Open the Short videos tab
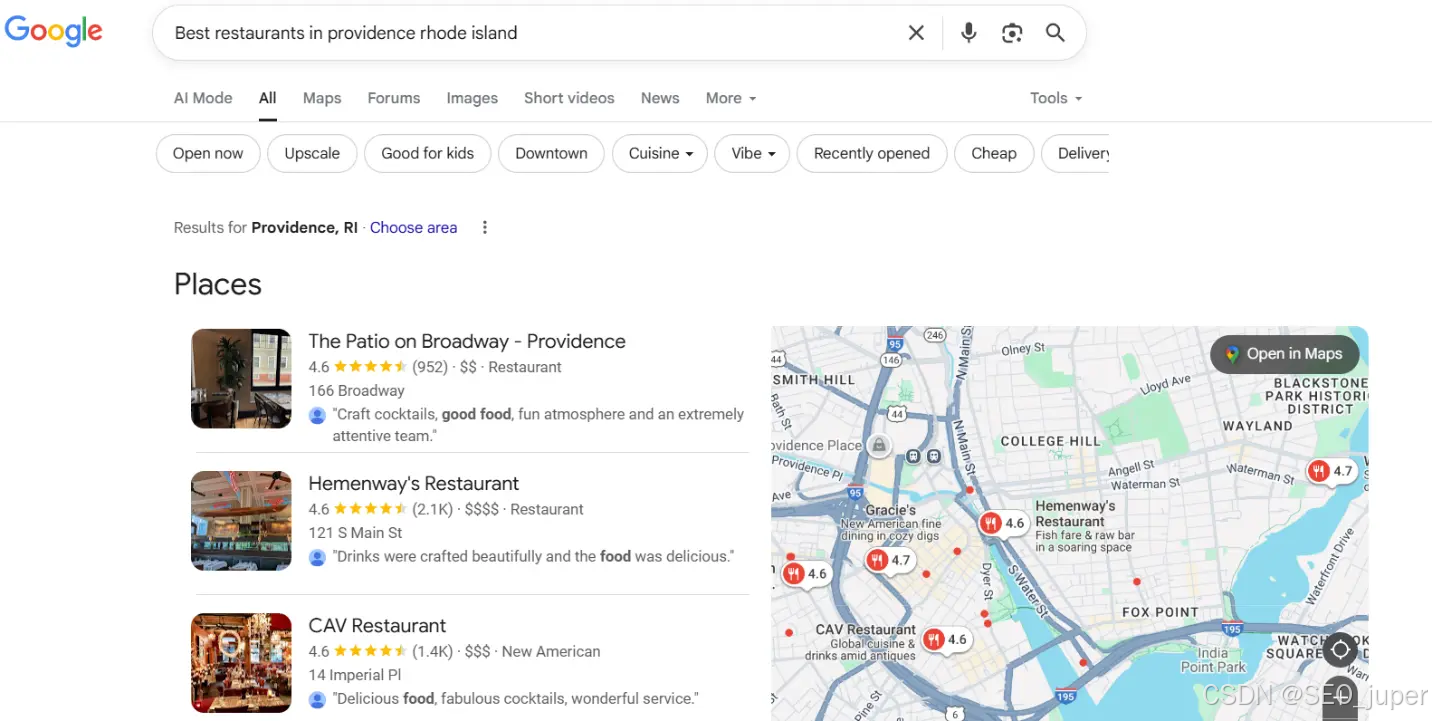Viewport: 1432px width, 721px height. (569, 98)
